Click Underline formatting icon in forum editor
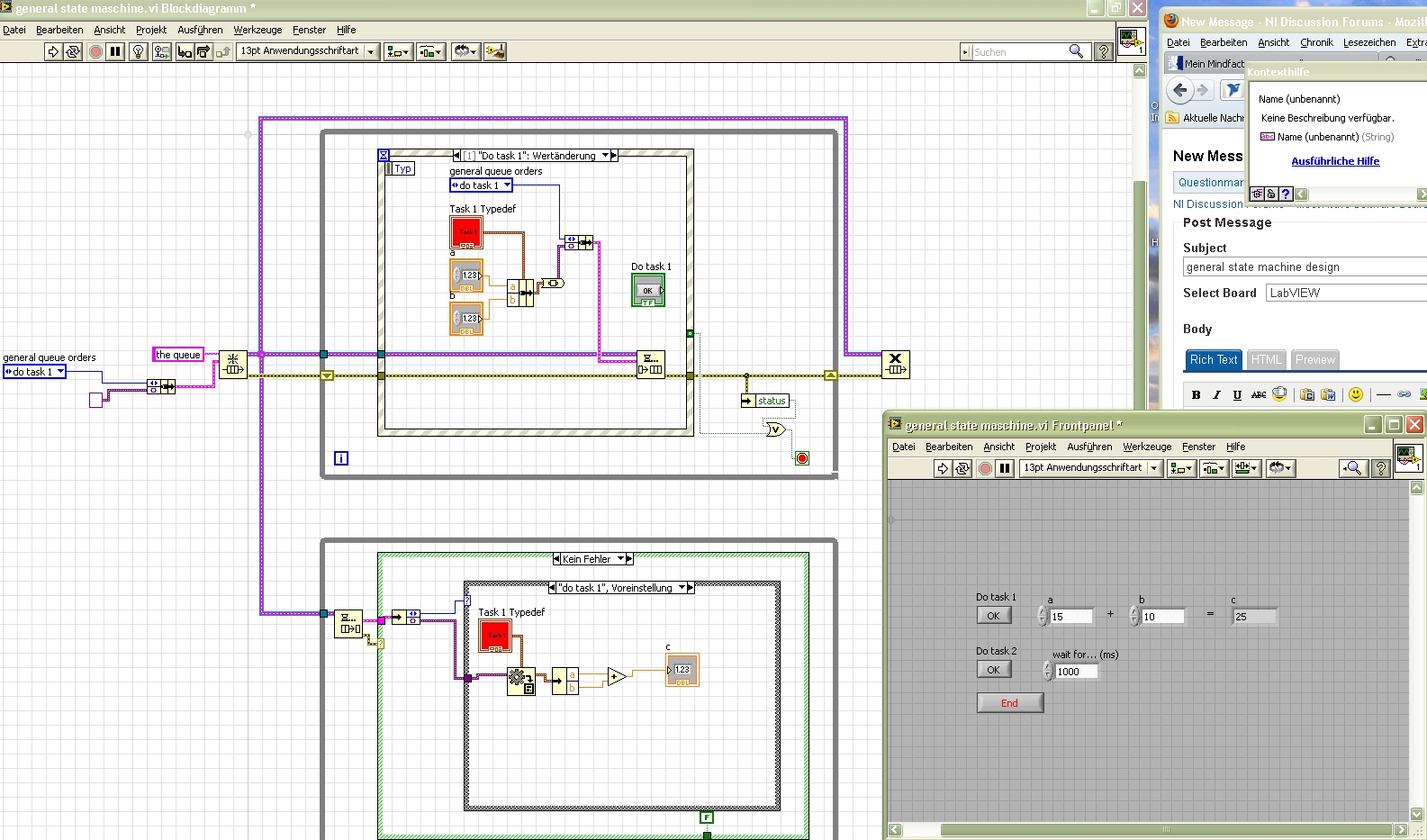The height and width of the screenshot is (840, 1427). pos(1237,394)
